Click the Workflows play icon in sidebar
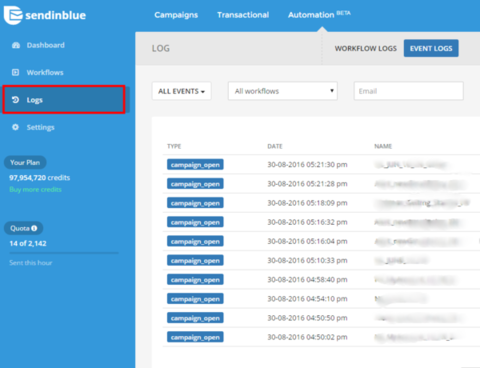The height and width of the screenshot is (368, 480). click(15, 72)
